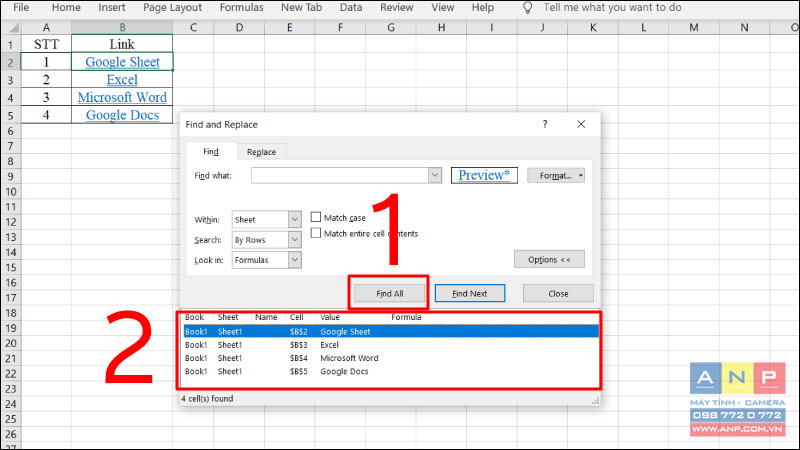Viewport: 800px width, 450px height.
Task: Open the Microsoft Word hyperlink
Action: coord(122,97)
